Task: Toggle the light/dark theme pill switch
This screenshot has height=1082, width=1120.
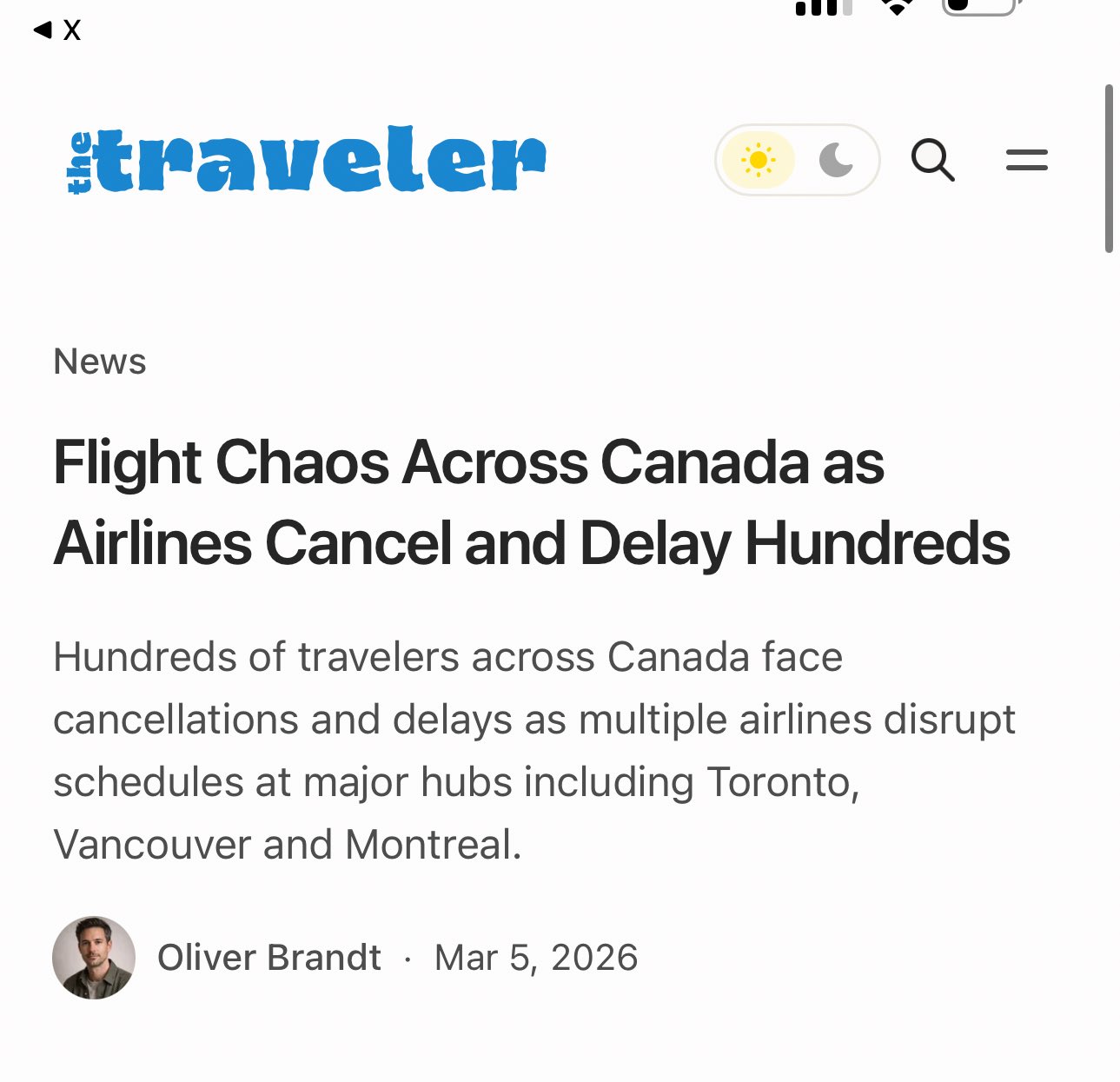Action: (x=797, y=160)
